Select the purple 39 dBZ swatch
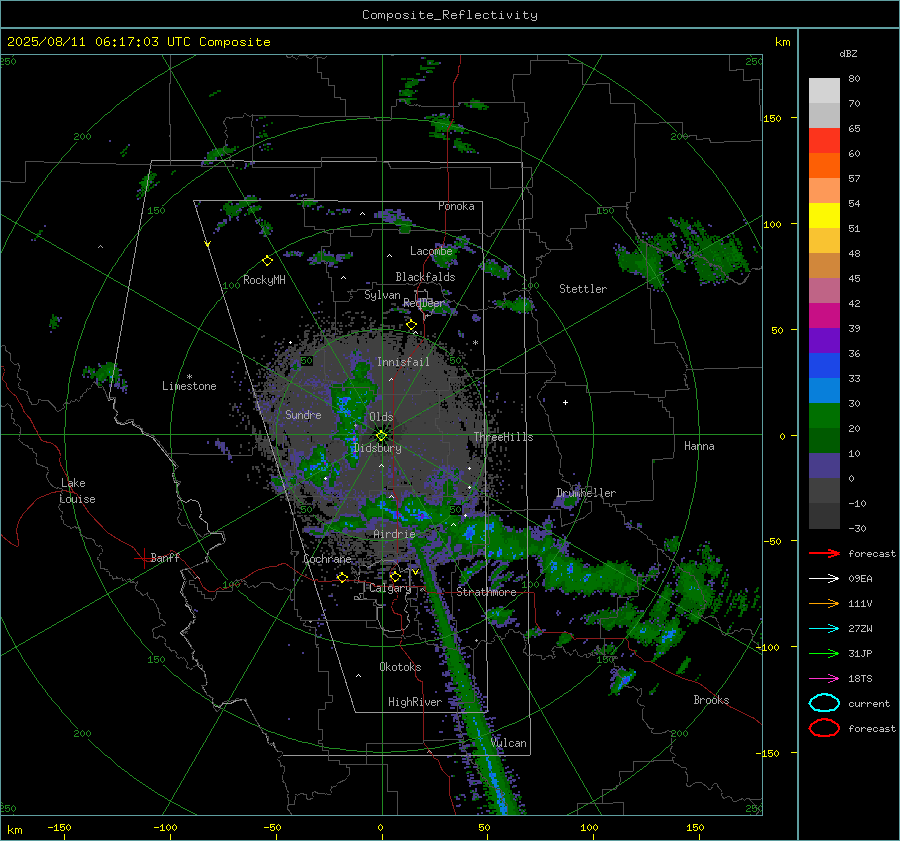This screenshot has height=841, width=900. tap(824, 340)
